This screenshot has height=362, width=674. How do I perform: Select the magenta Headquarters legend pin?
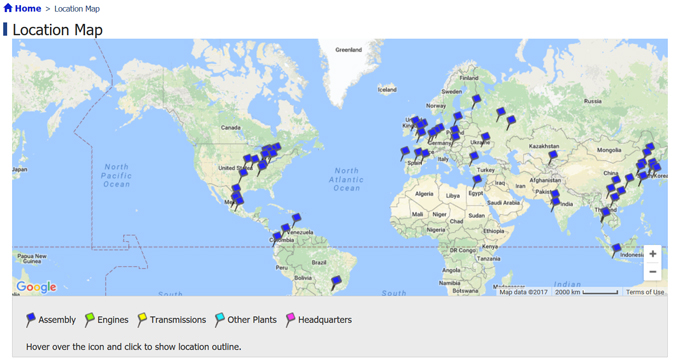[x=290, y=320]
